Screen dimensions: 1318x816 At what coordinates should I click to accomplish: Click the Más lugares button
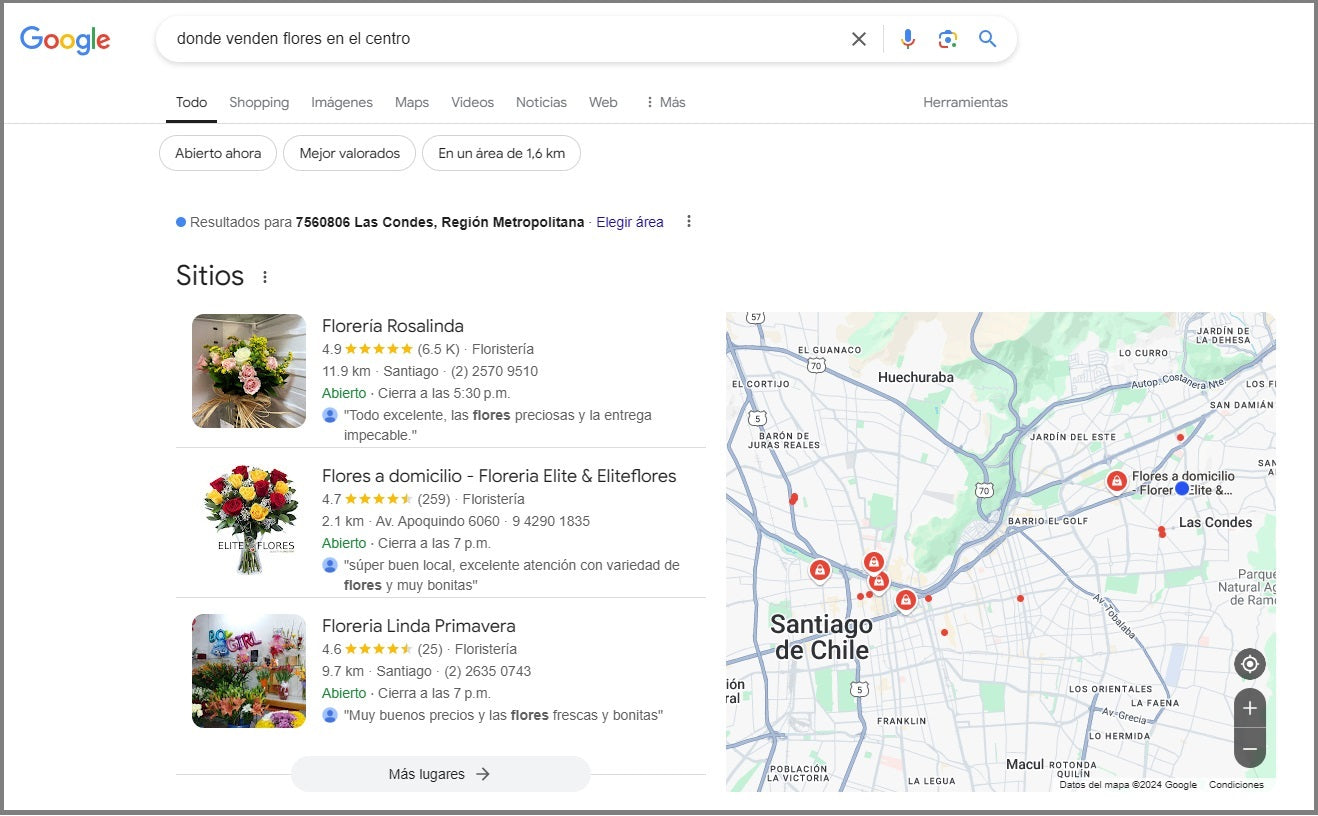tap(441, 774)
